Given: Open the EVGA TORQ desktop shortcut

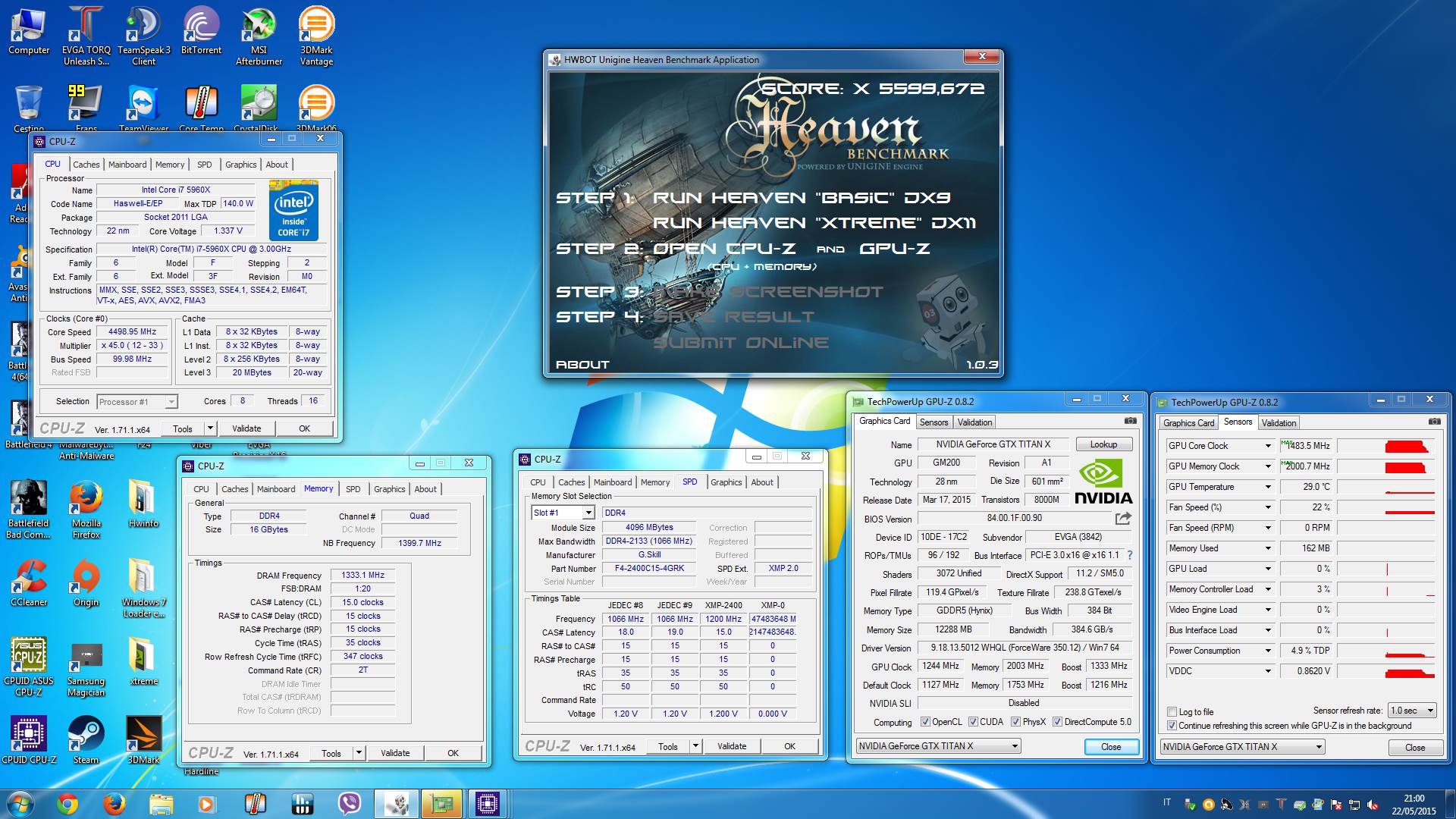Looking at the screenshot, I should pyautogui.click(x=86, y=36).
